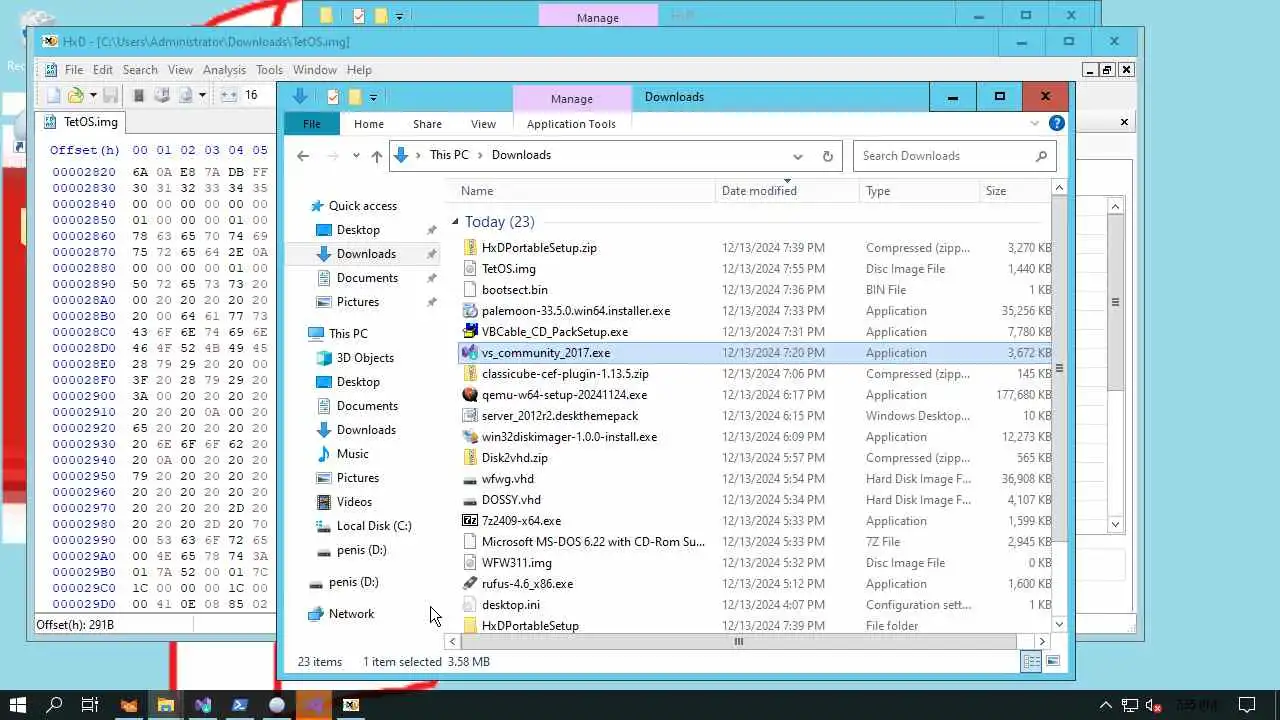Go up one folder level in Explorer

376,156
